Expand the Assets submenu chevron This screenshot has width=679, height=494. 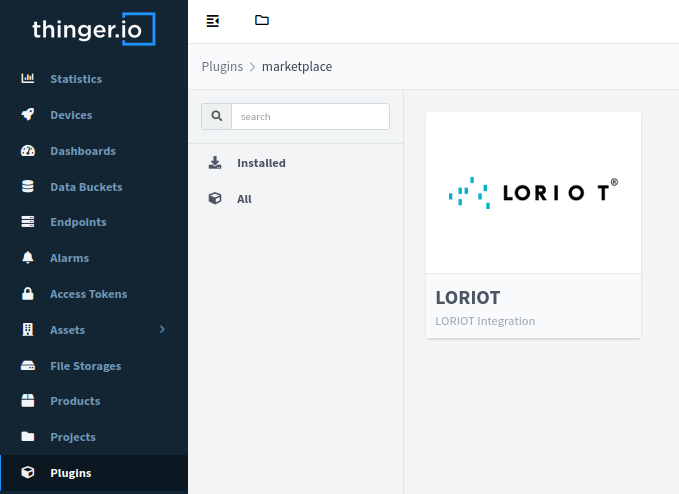click(162, 330)
